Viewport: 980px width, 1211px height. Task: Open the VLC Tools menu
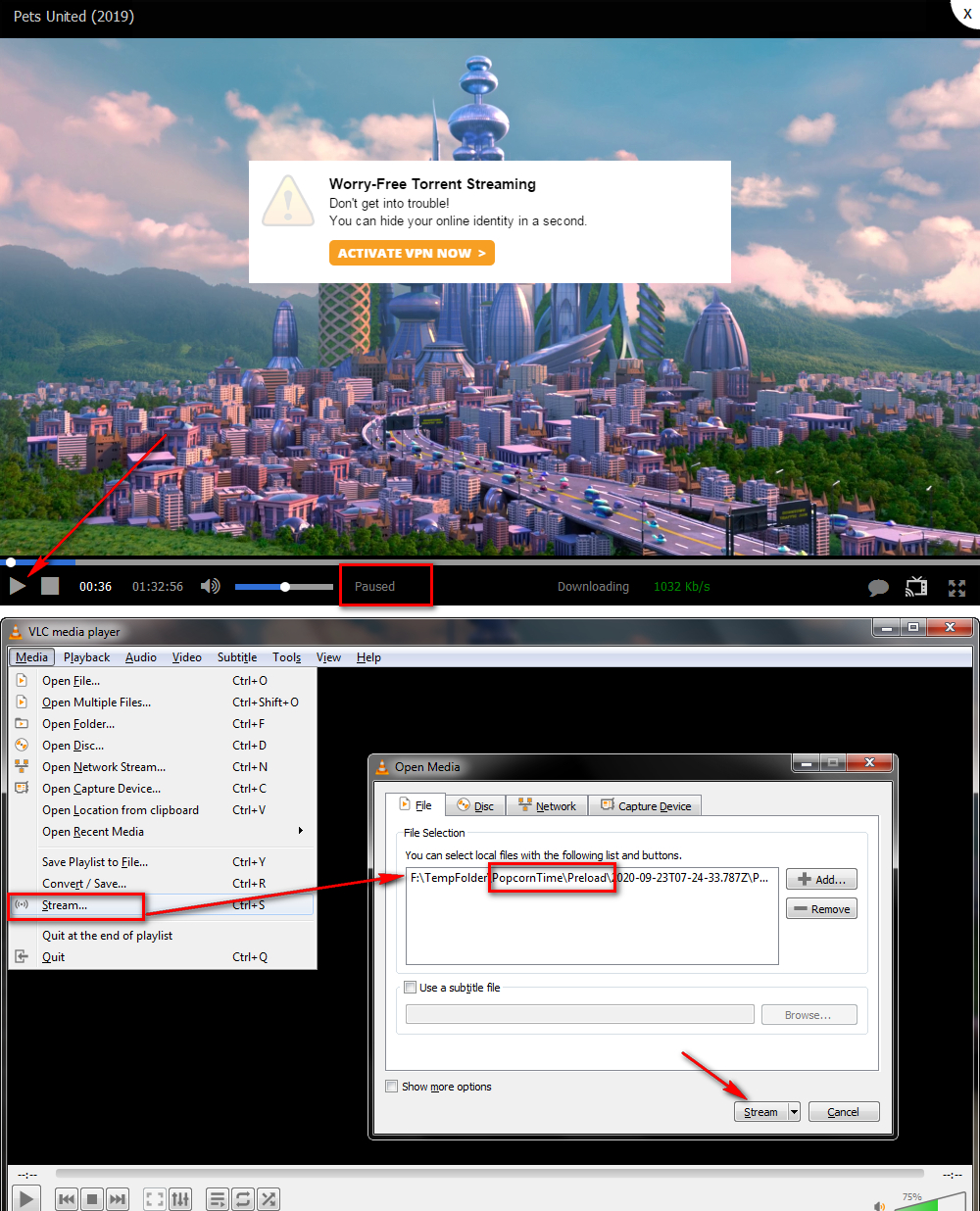pyautogui.click(x=287, y=657)
